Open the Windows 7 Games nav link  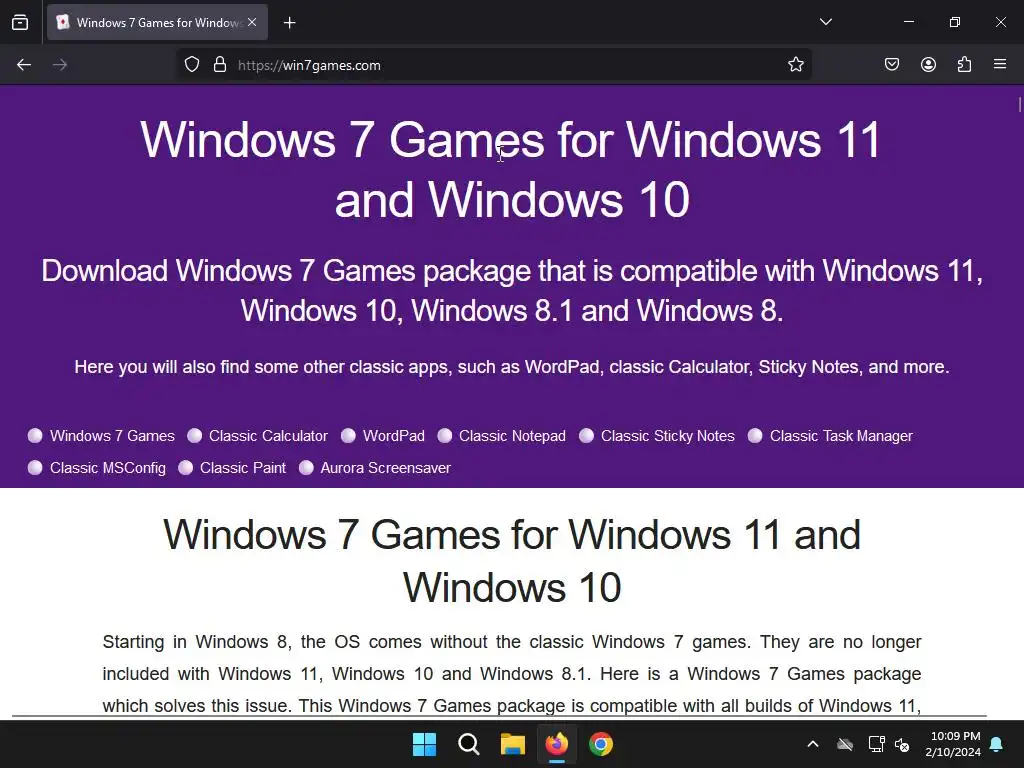tap(112, 436)
